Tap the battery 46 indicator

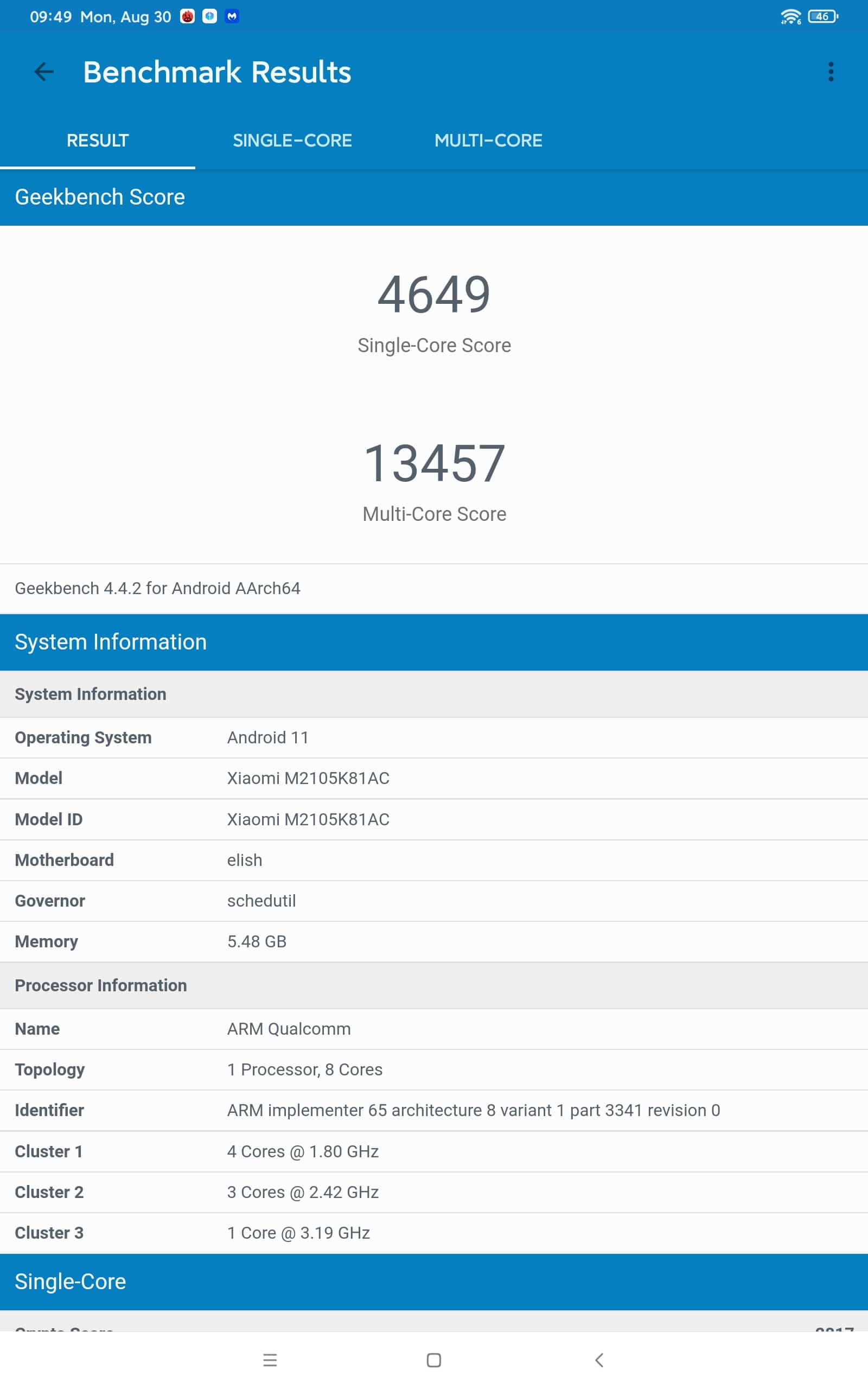[822, 16]
